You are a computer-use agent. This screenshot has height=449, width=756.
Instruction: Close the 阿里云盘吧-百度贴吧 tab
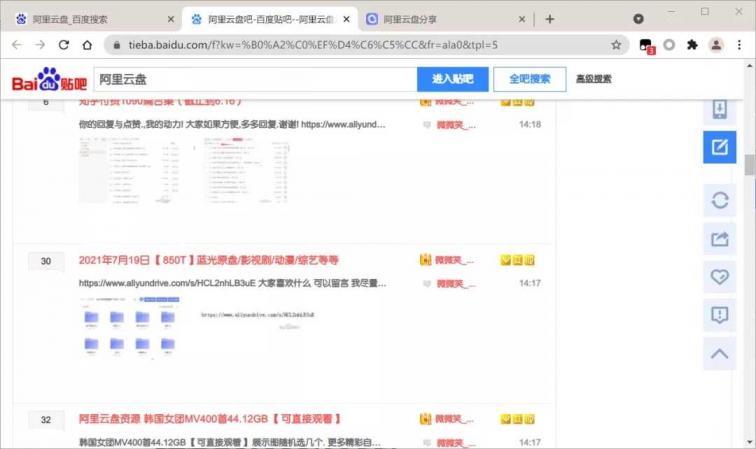click(x=346, y=19)
